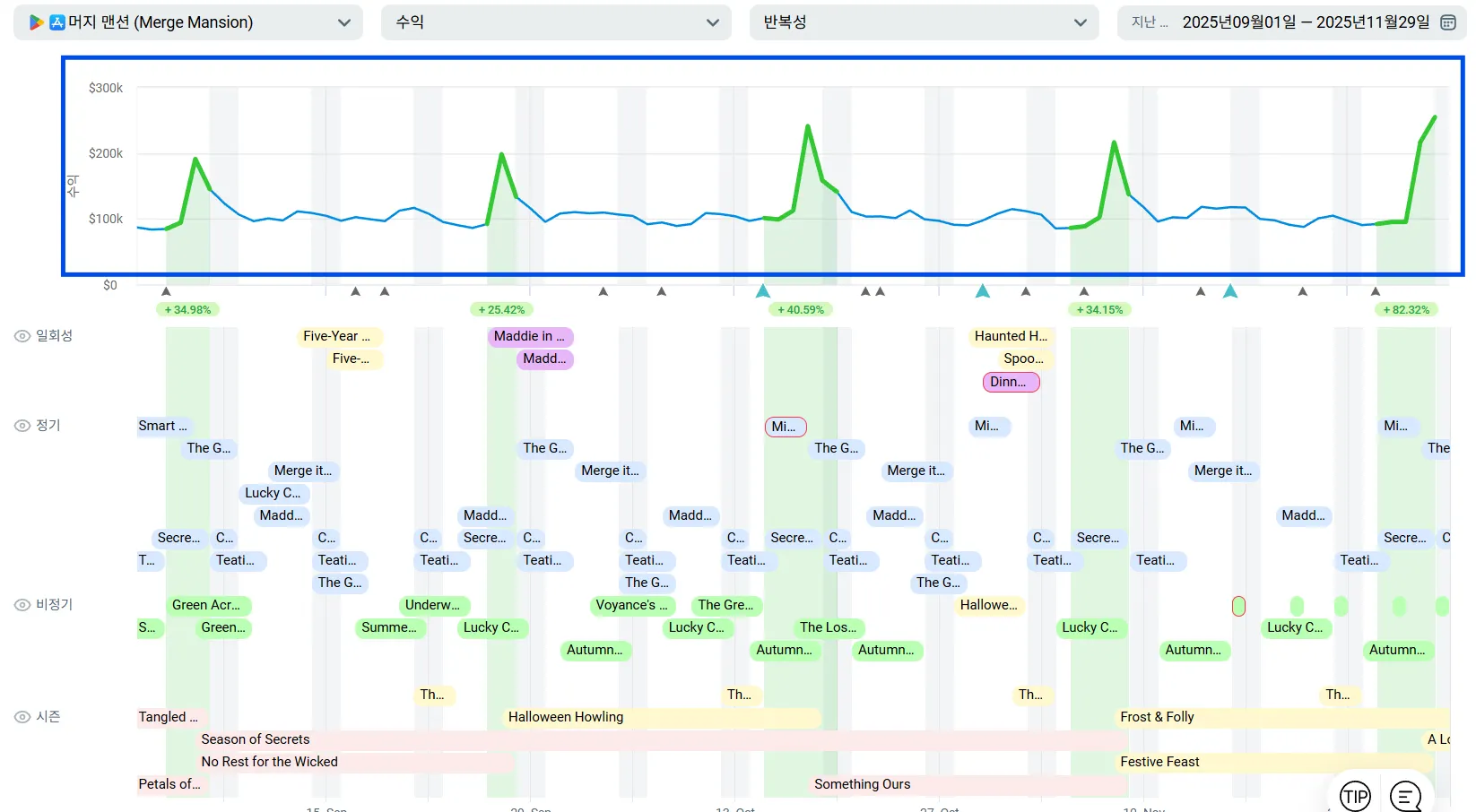Toggle visibility of 비정기 events row

point(22,605)
